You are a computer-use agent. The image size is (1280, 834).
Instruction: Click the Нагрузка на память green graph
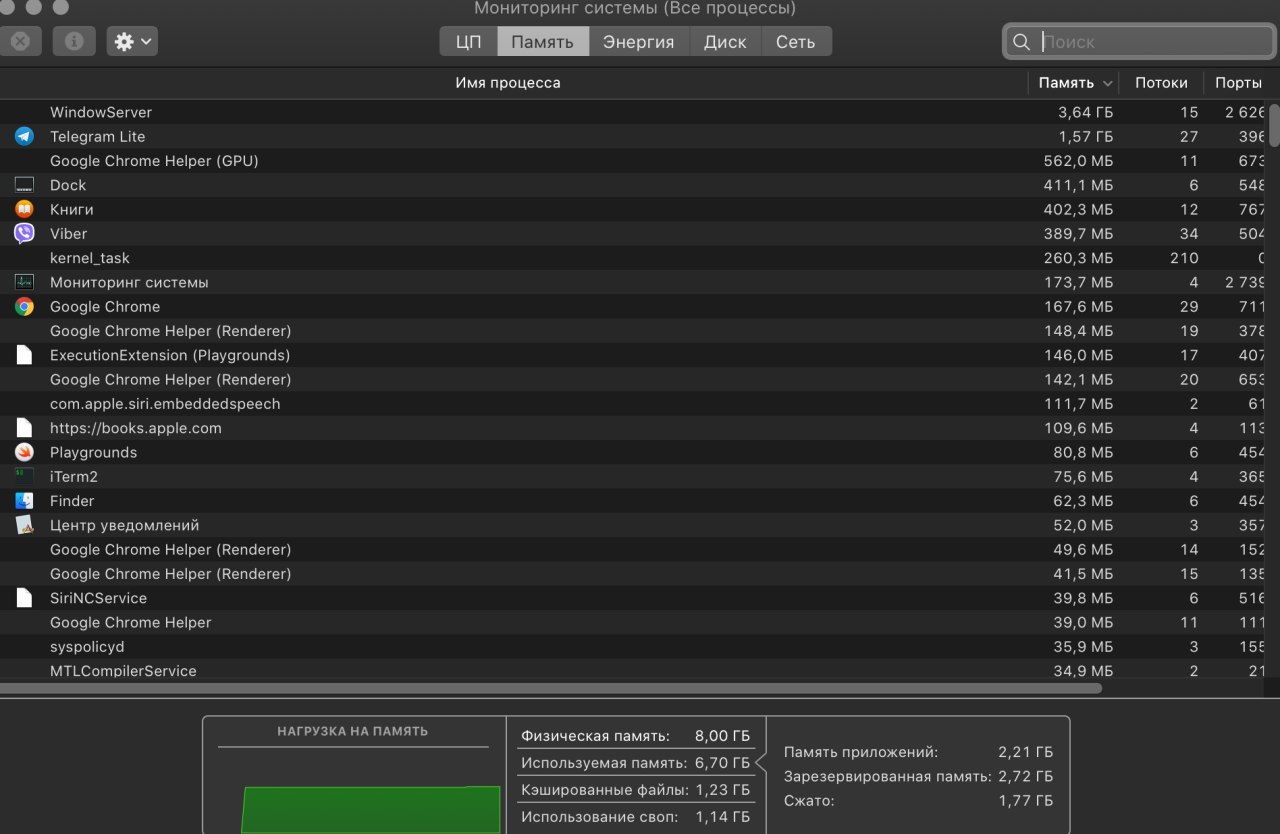tap(370, 809)
